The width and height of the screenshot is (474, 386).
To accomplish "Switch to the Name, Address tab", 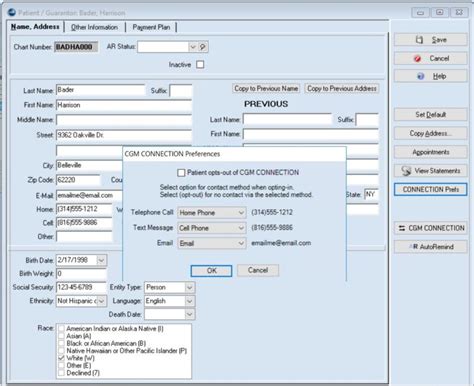I will click(35, 27).
